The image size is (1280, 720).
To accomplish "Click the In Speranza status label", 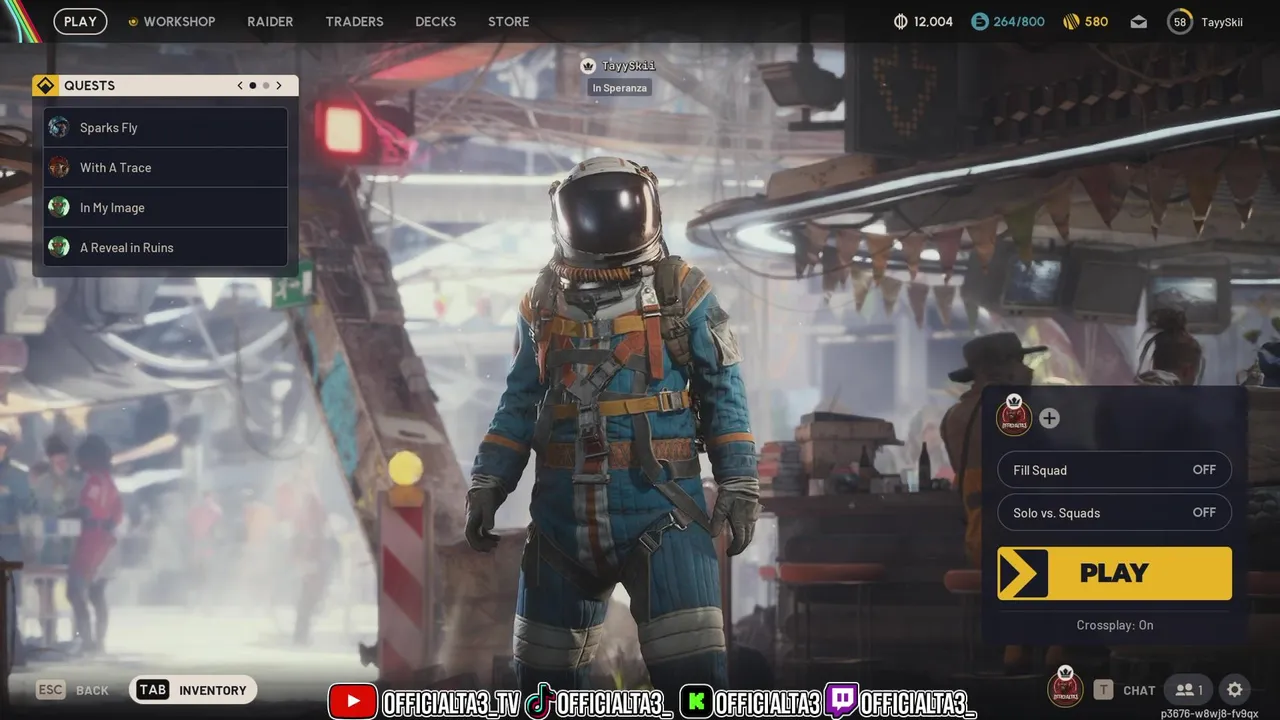I will click(620, 88).
